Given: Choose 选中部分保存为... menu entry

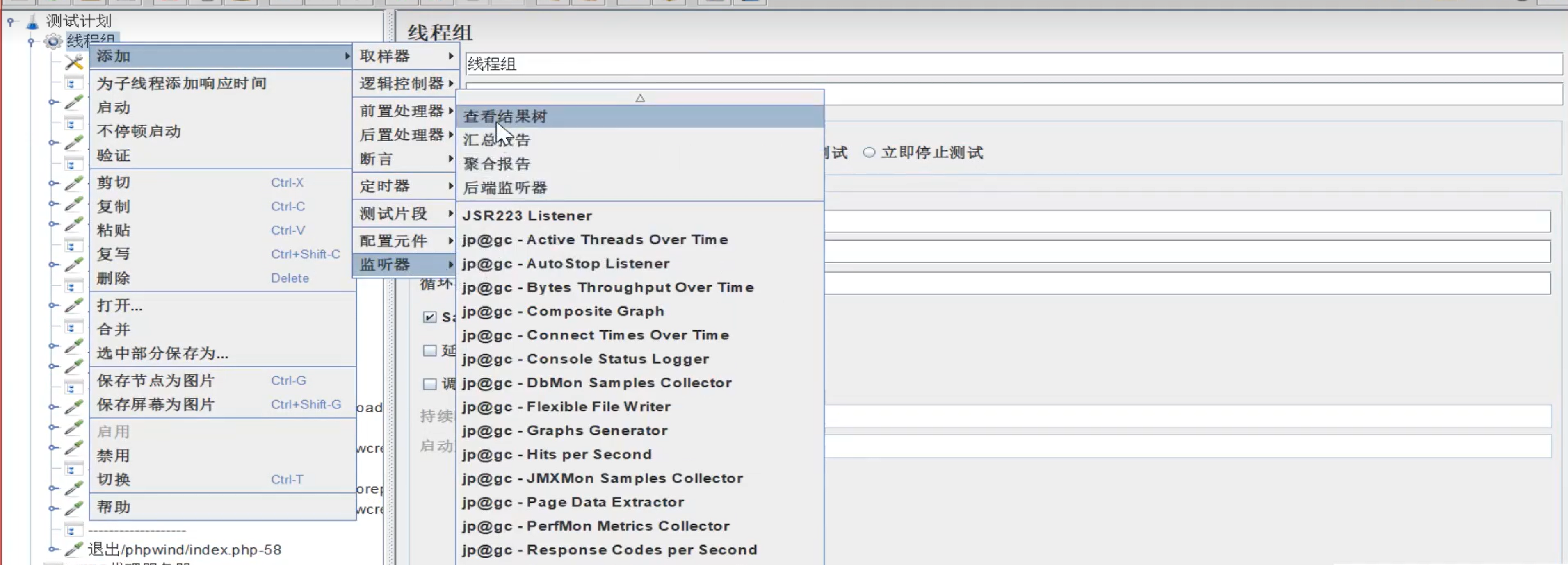Looking at the screenshot, I should point(222,353).
